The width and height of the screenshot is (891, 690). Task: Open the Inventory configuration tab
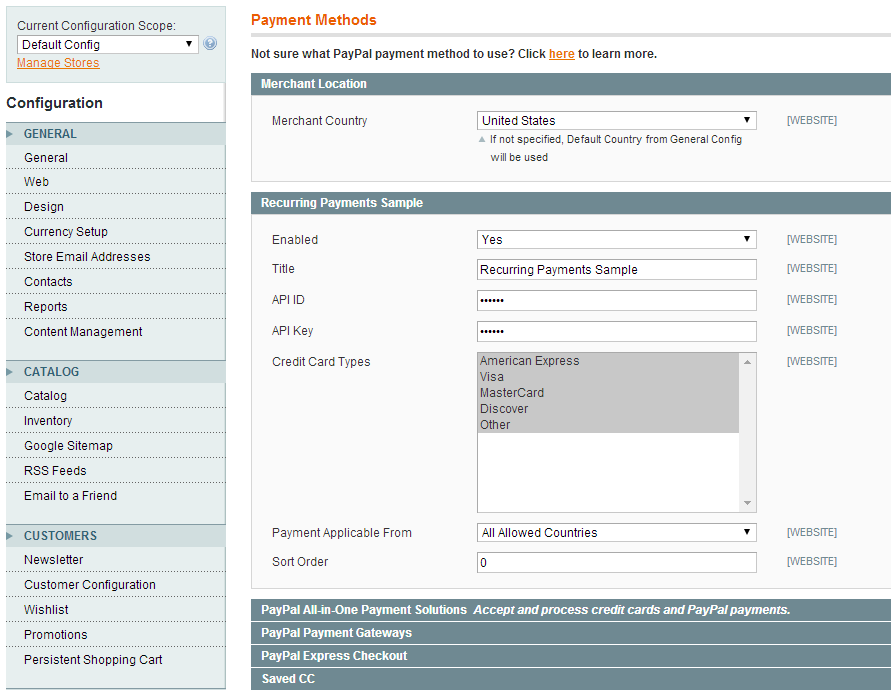tap(115, 421)
